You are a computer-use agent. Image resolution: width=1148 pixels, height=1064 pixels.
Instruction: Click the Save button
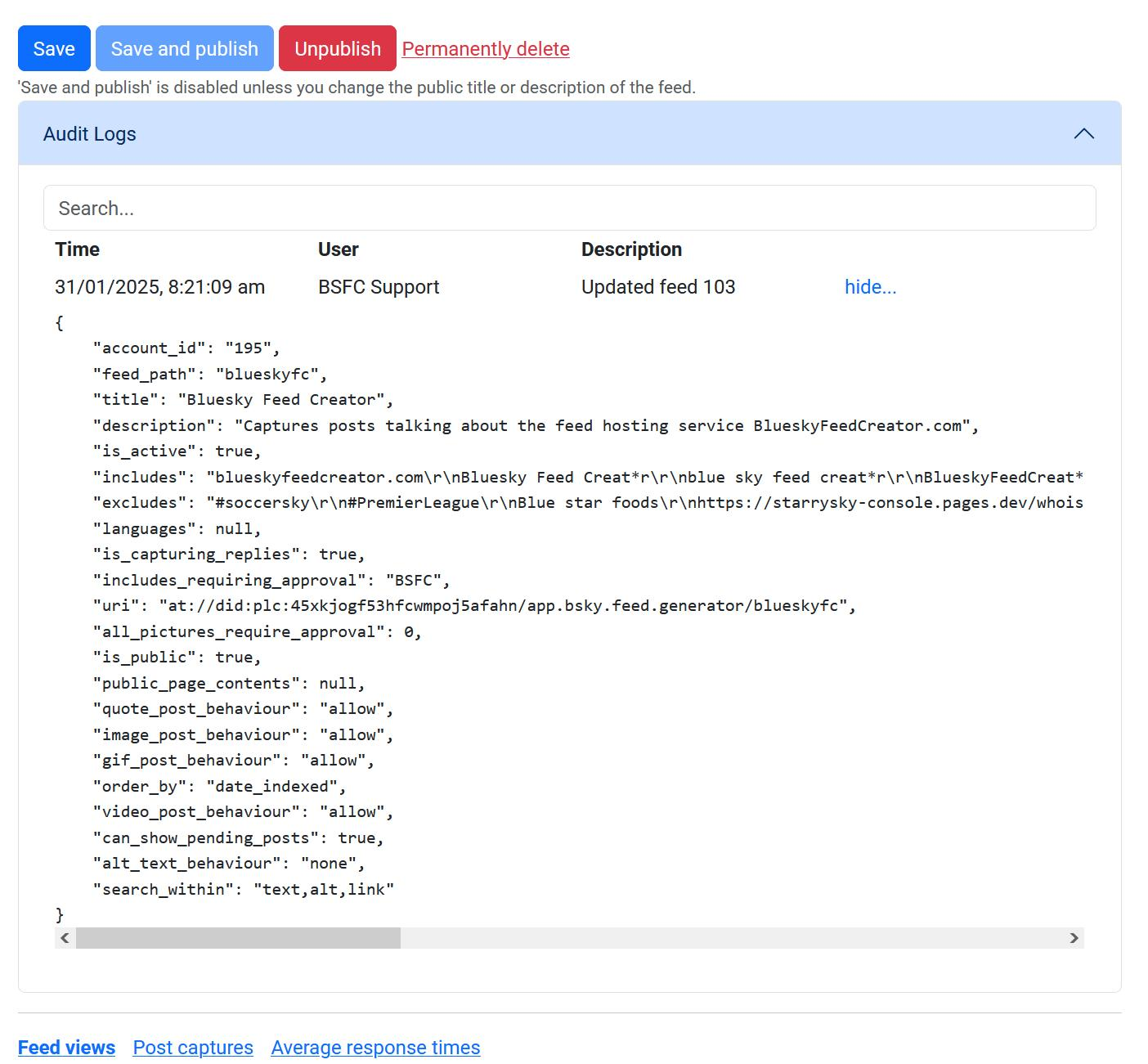54,49
